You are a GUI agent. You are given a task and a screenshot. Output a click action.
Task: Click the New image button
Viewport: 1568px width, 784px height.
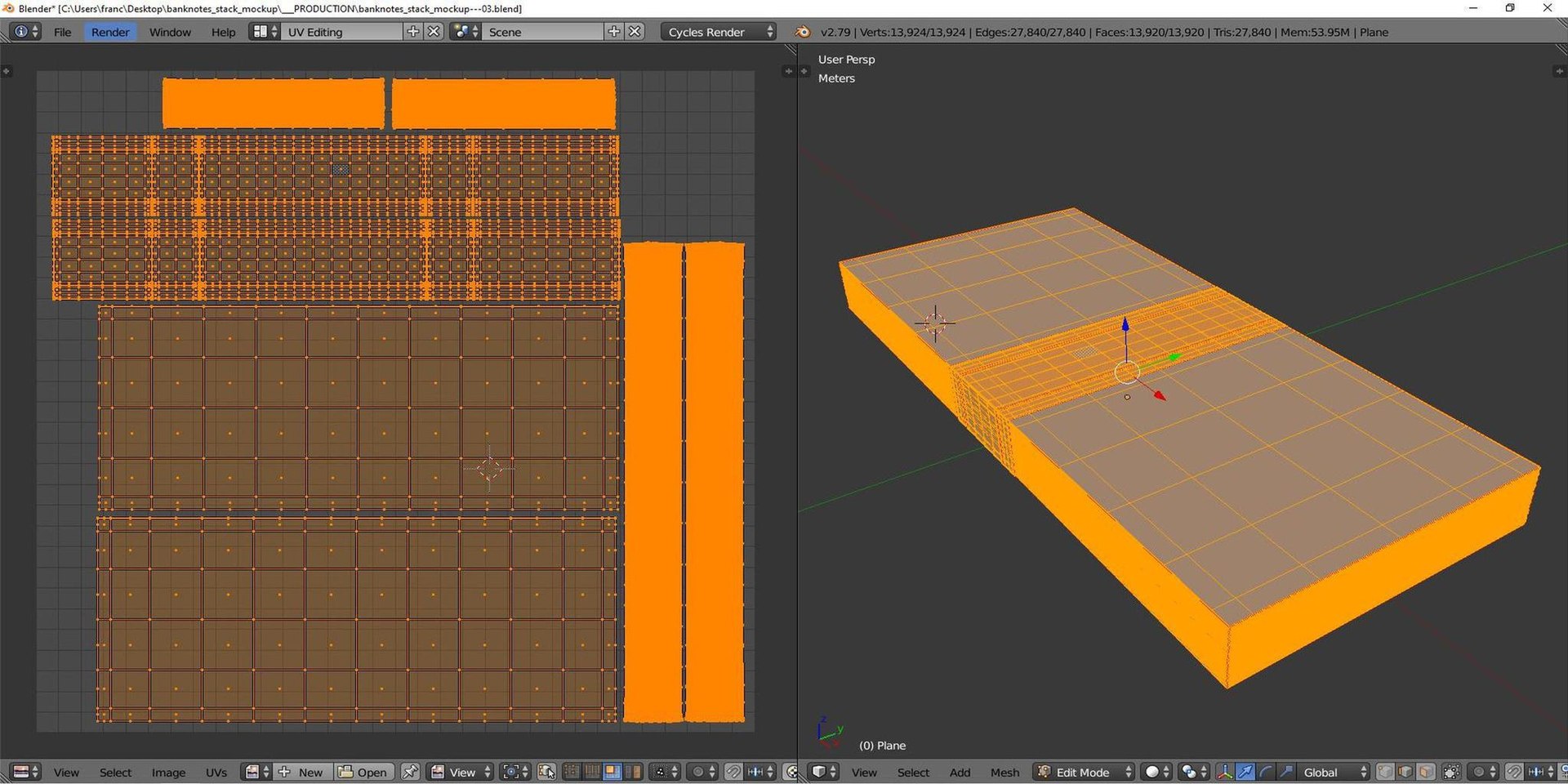301,772
